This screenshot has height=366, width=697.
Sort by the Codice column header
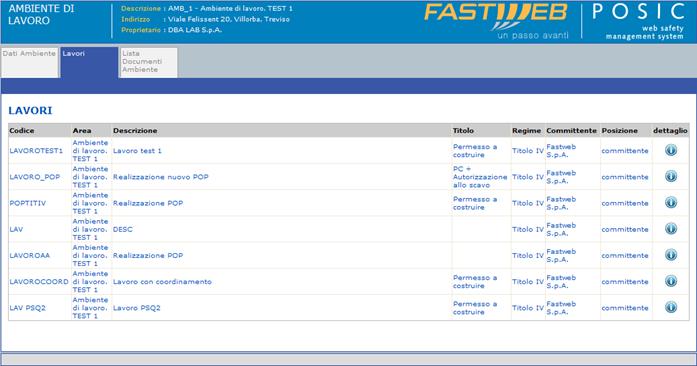(x=22, y=131)
